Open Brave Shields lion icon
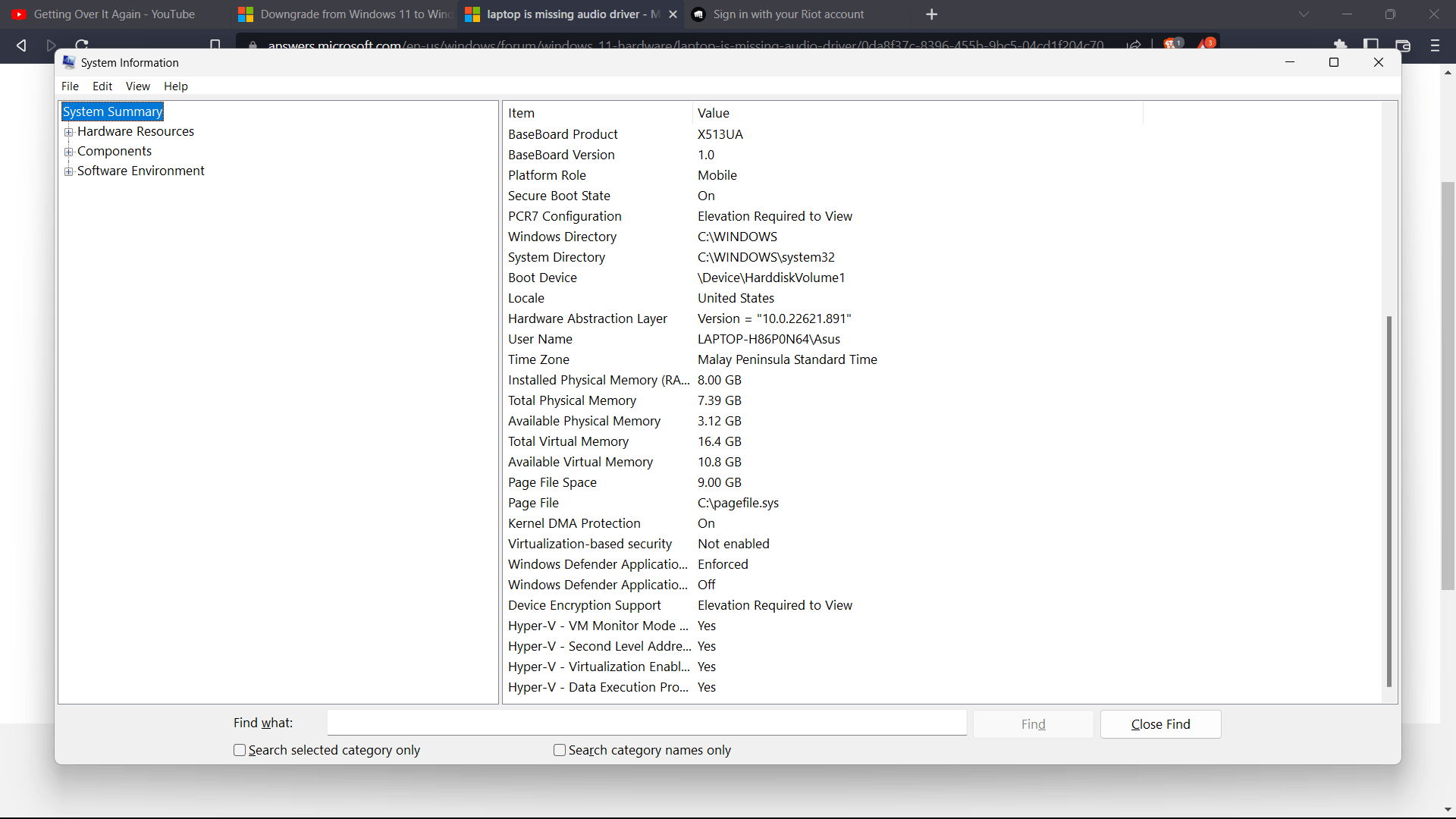The width and height of the screenshot is (1456, 819). 1172,44
